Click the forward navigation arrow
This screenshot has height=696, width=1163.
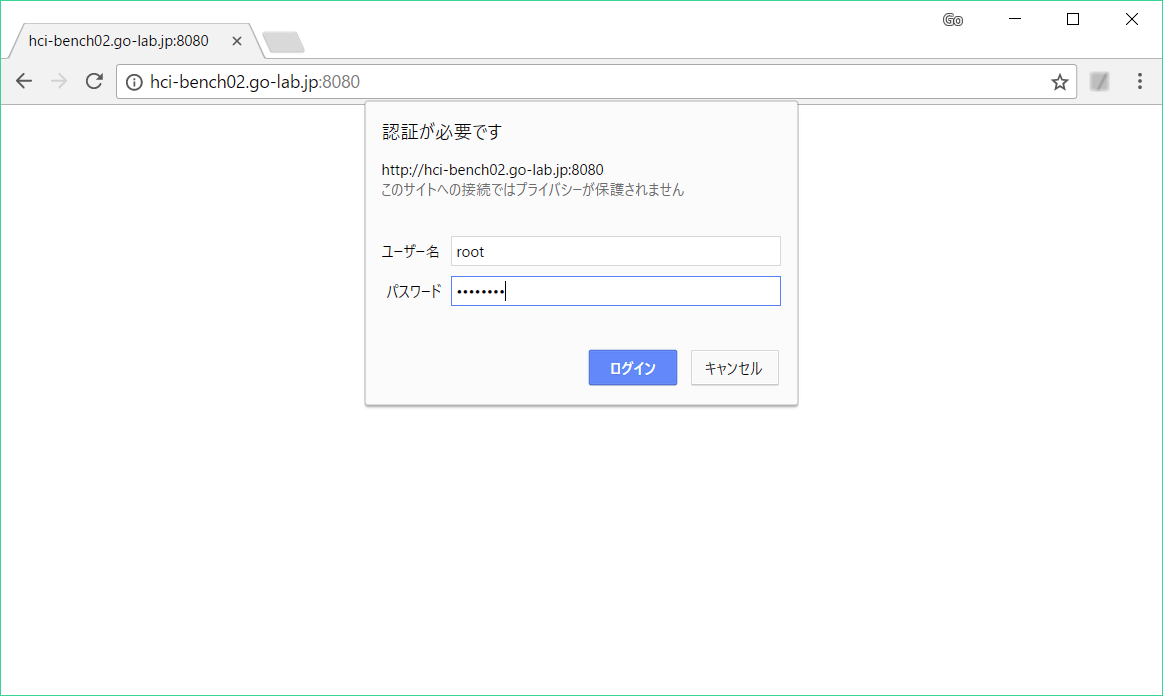(x=59, y=81)
